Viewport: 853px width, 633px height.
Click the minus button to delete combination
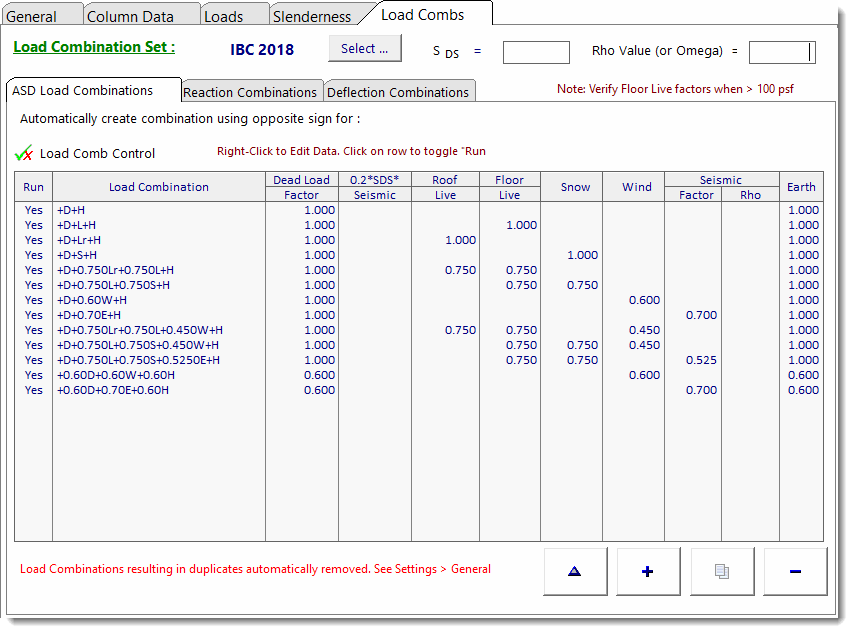coord(795,571)
